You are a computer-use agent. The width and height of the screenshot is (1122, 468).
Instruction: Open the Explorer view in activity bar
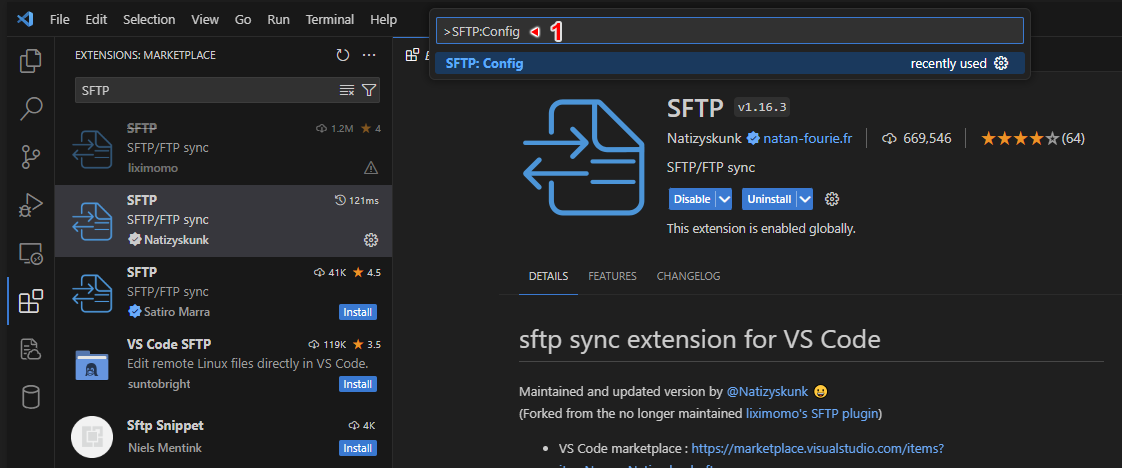tap(31, 60)
